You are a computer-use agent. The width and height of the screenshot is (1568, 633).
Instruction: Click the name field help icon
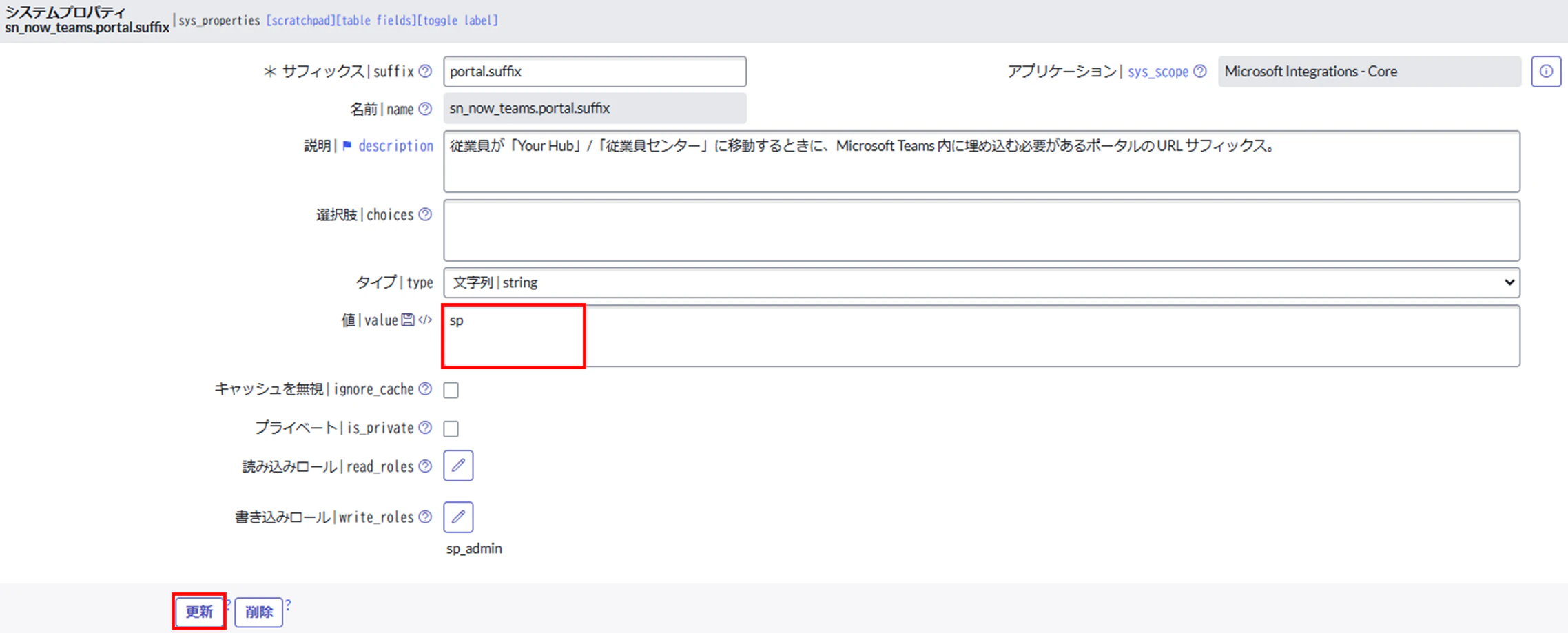(x=426, y=108)
